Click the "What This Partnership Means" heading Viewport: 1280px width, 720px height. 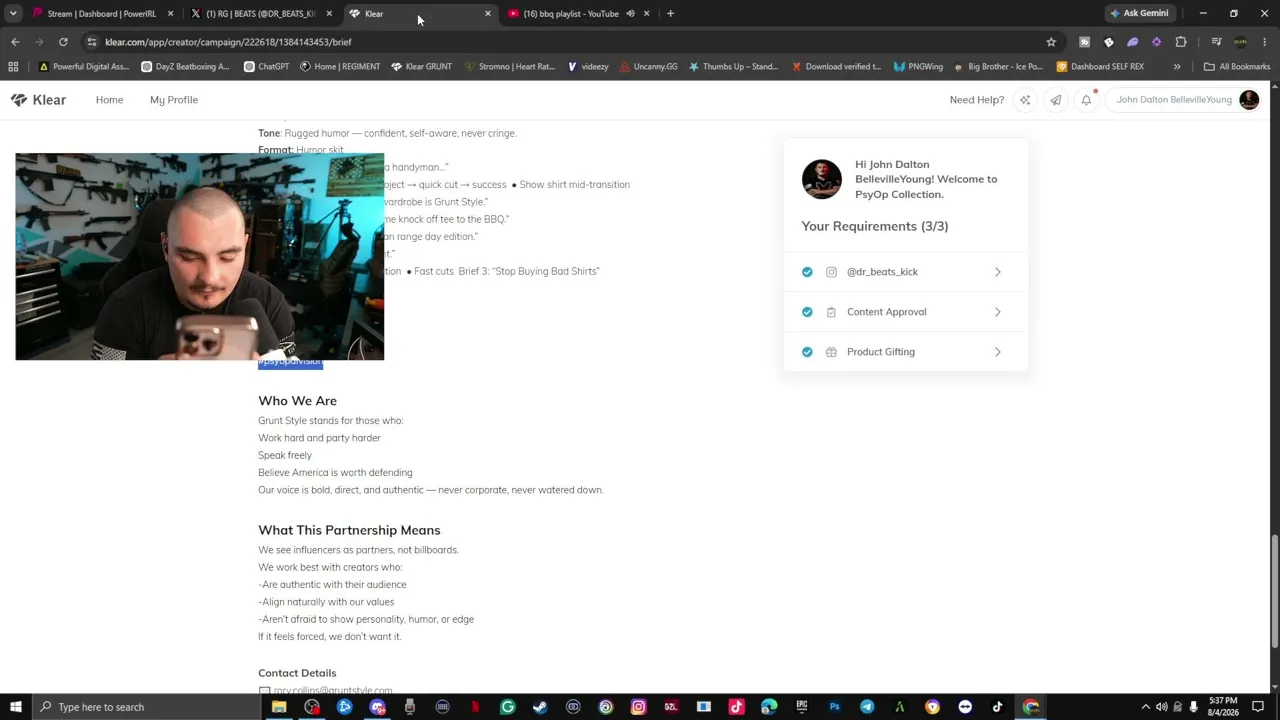[x=349, y=530]
